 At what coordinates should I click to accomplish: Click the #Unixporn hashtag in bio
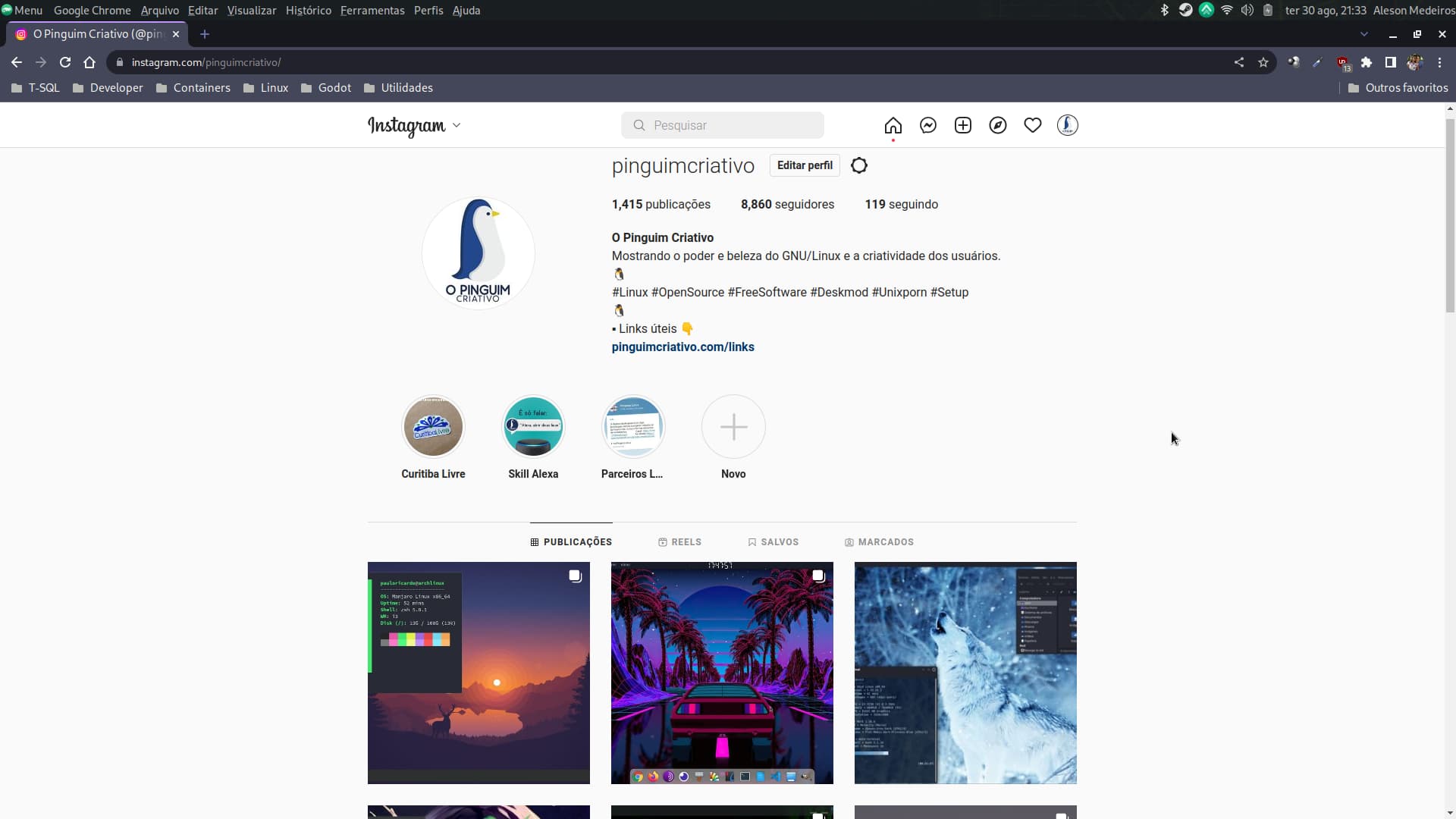point(899,292)
